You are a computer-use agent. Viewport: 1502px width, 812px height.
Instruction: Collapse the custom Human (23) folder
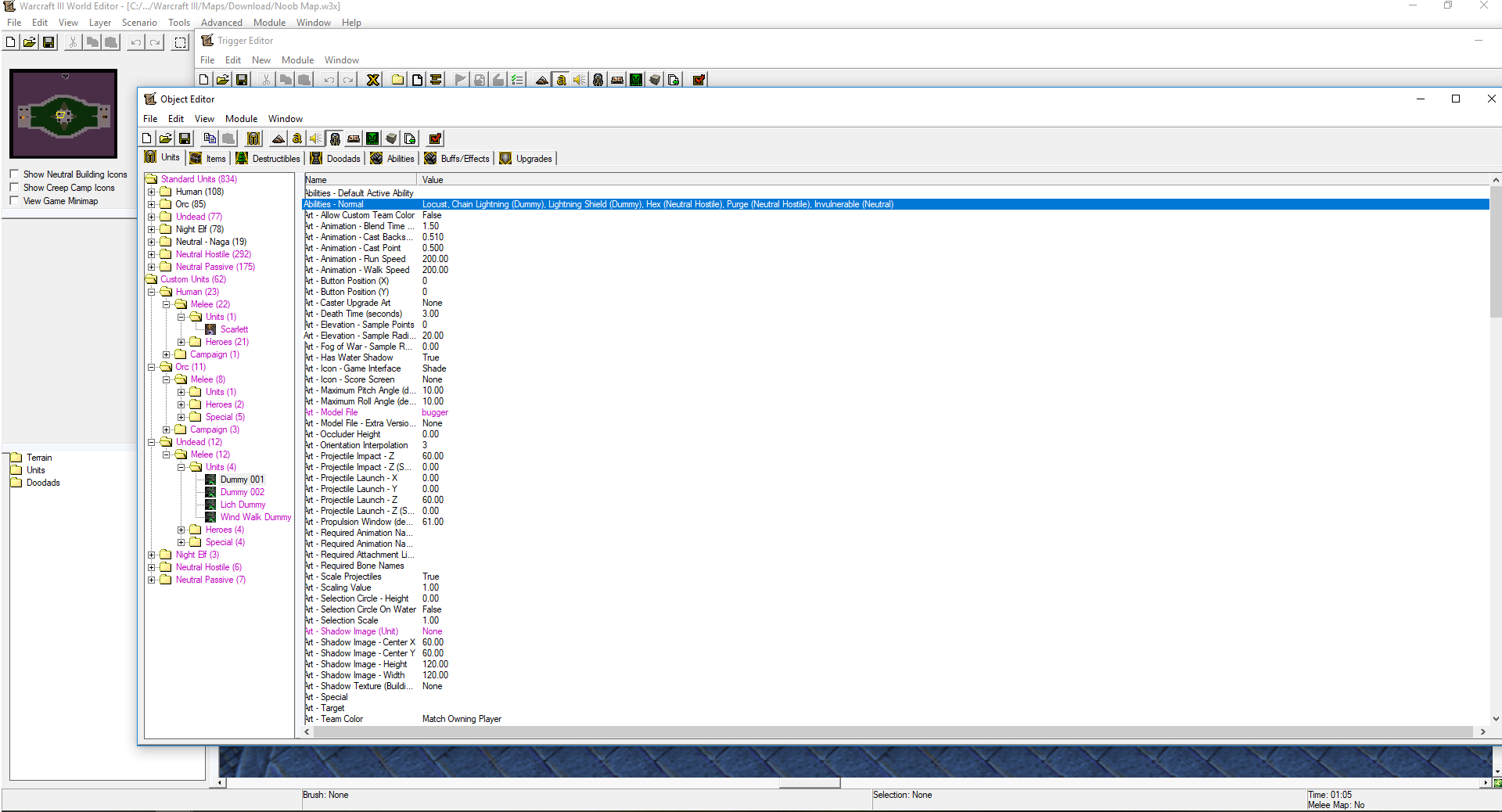pyautogui.click(x=152, y=292)
